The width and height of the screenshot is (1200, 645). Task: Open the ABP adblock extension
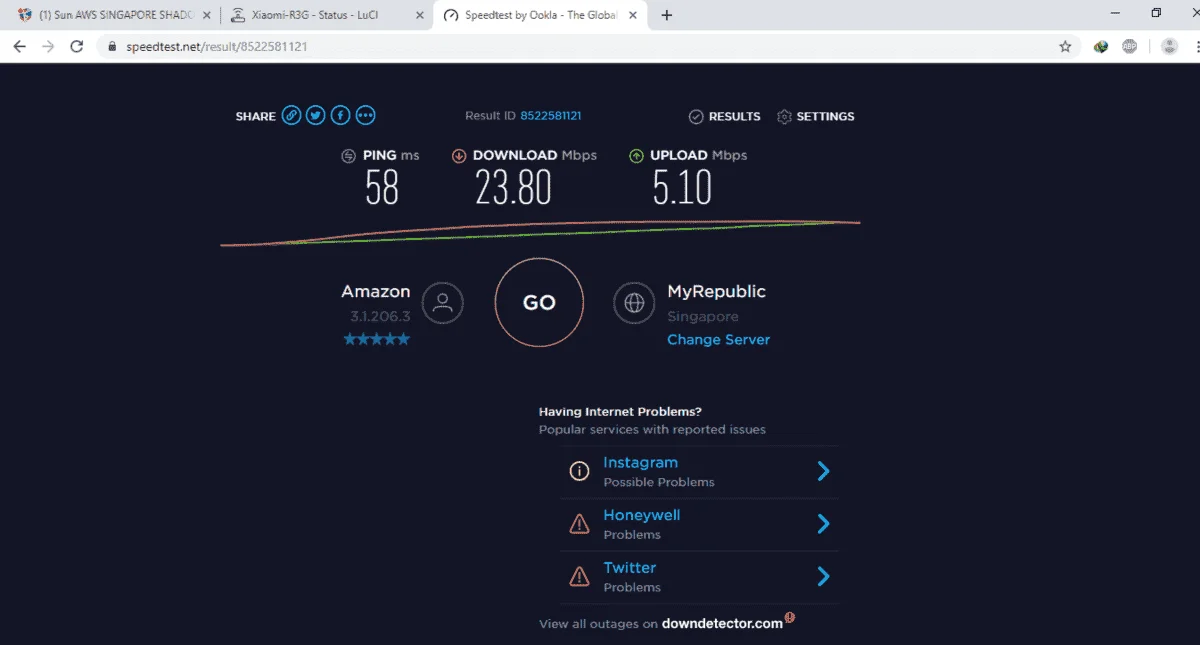1129,46
